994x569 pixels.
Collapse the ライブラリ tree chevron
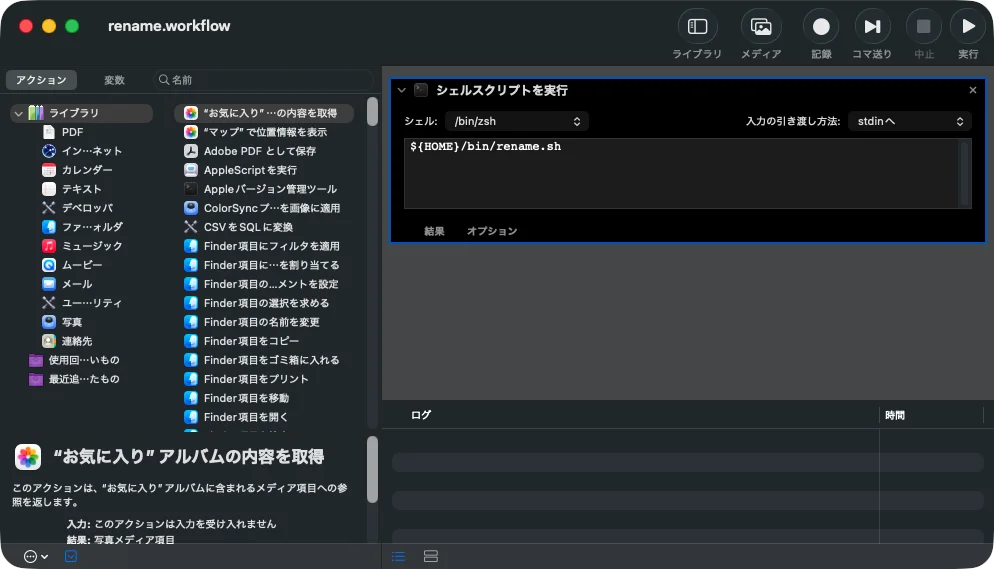click(18, 114)
